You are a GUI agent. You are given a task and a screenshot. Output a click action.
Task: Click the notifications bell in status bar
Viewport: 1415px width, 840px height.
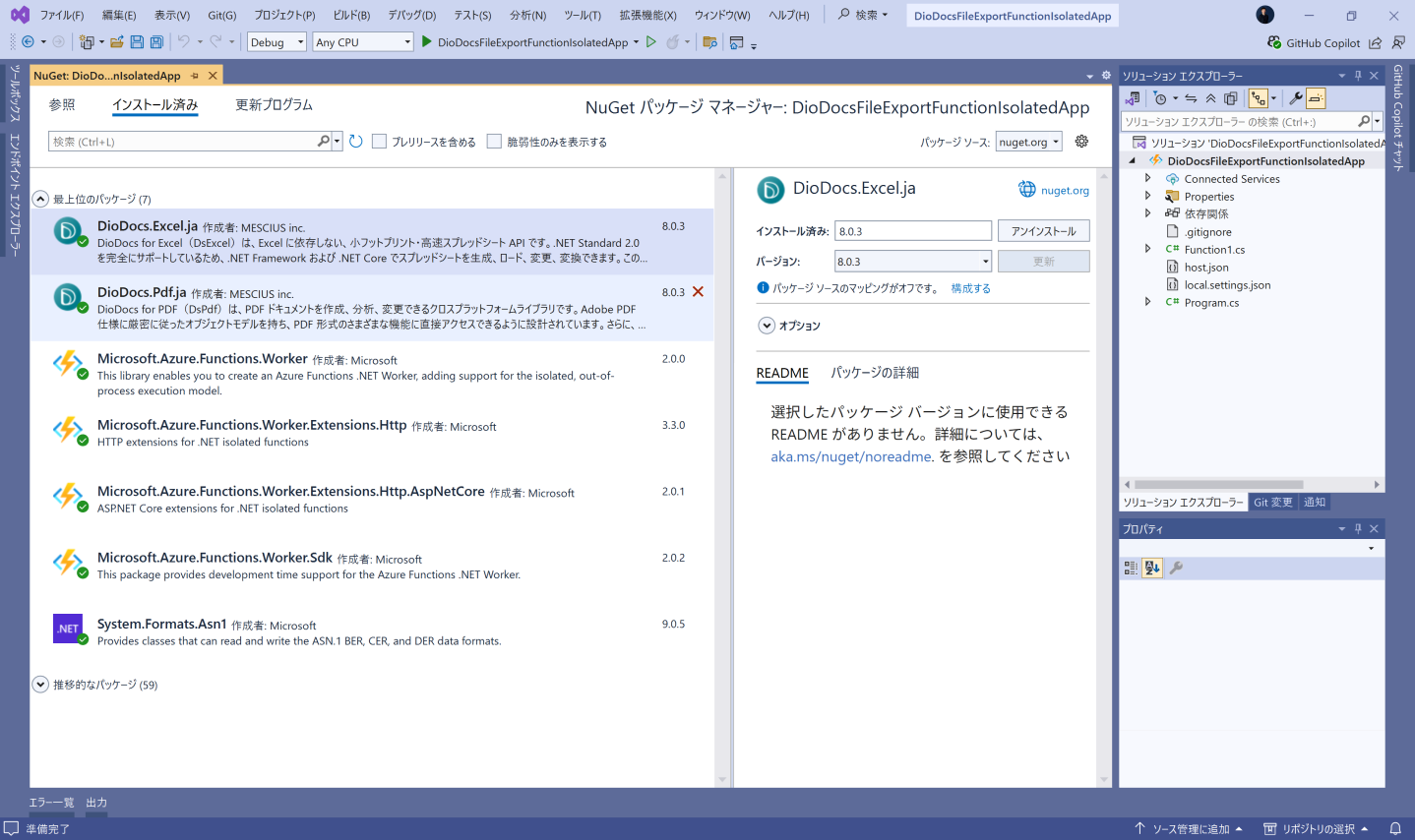[1395, 829]
